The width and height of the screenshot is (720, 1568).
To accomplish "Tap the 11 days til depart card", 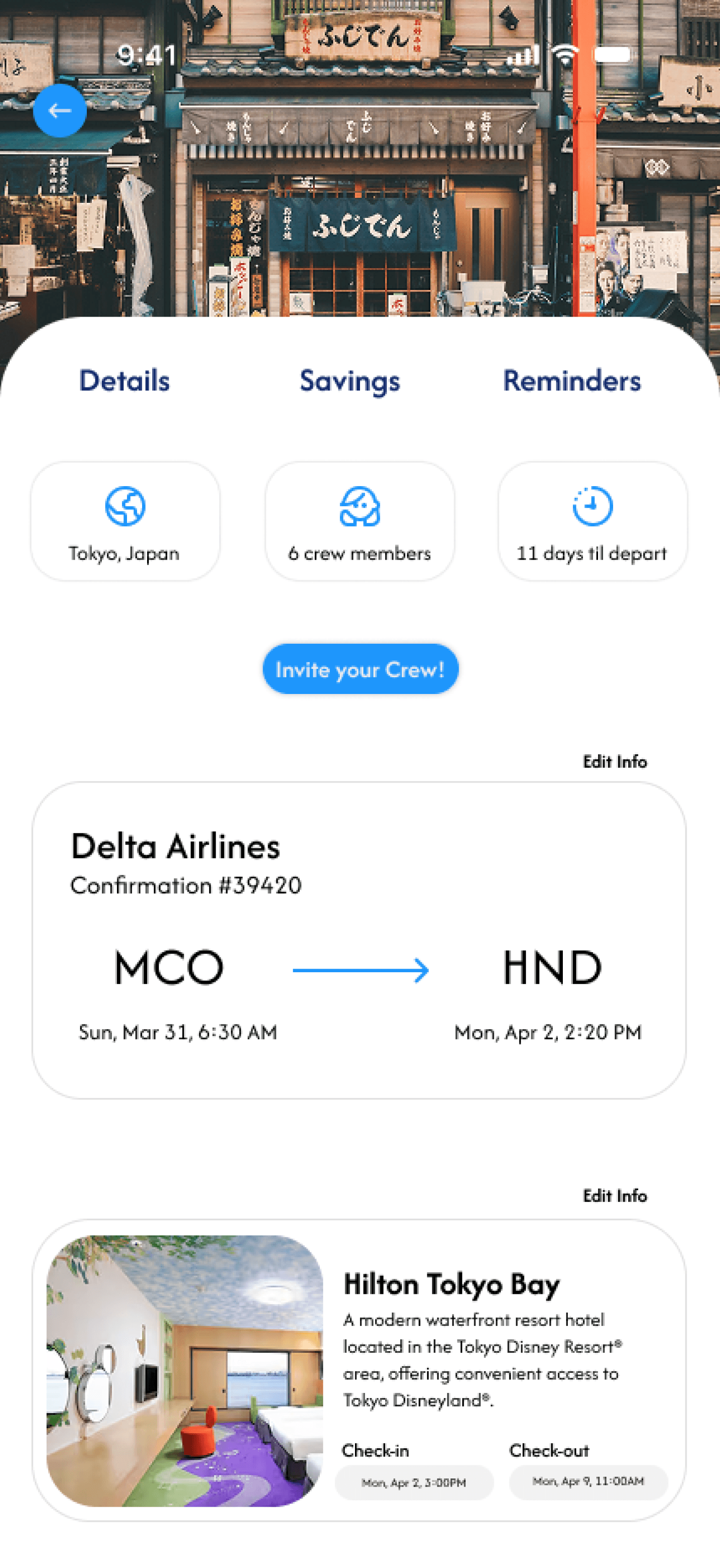I will (592, 521).
